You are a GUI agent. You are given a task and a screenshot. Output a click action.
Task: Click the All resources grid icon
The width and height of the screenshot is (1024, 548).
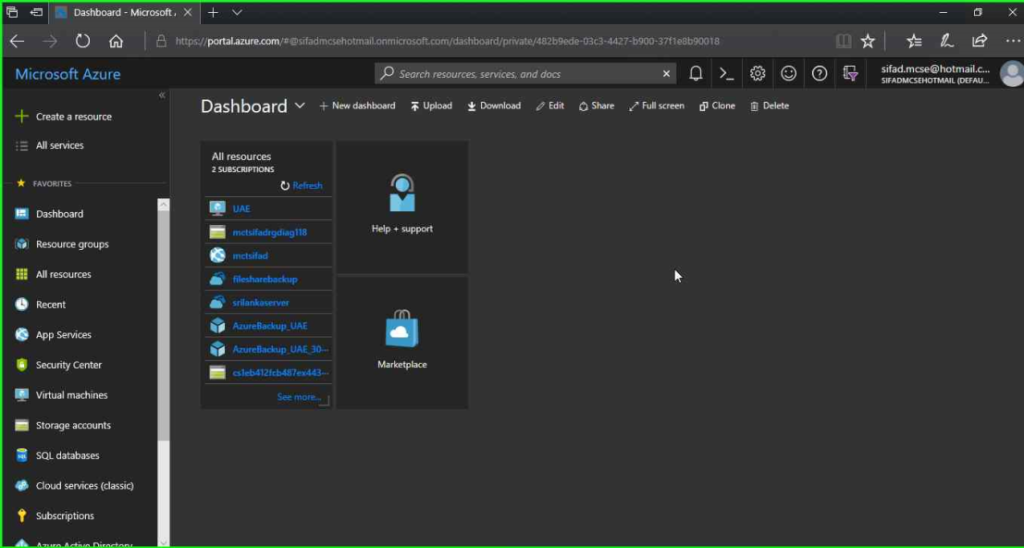(x=22, y=274)
